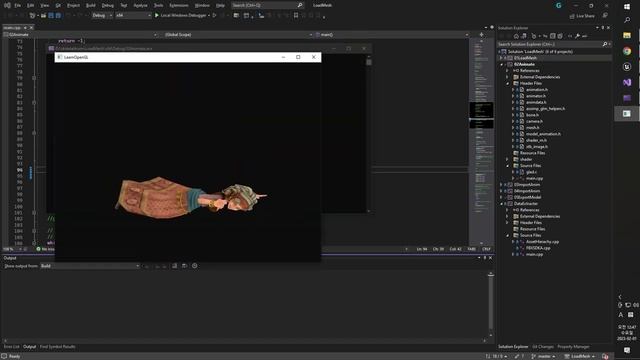
Task: Click the clock icon in Output toolbar
Action: 195,266
